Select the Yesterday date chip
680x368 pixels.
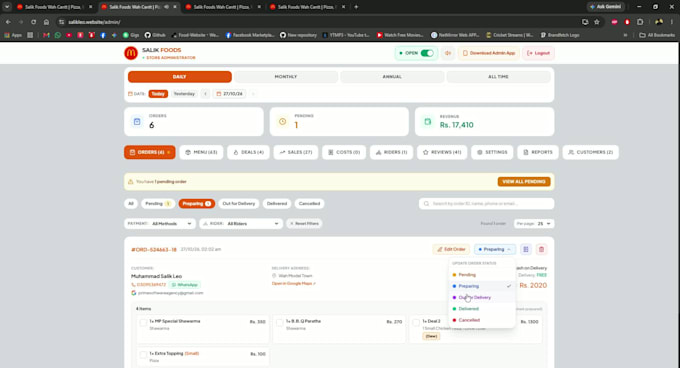pyautogui.click(x=184, y=94)
